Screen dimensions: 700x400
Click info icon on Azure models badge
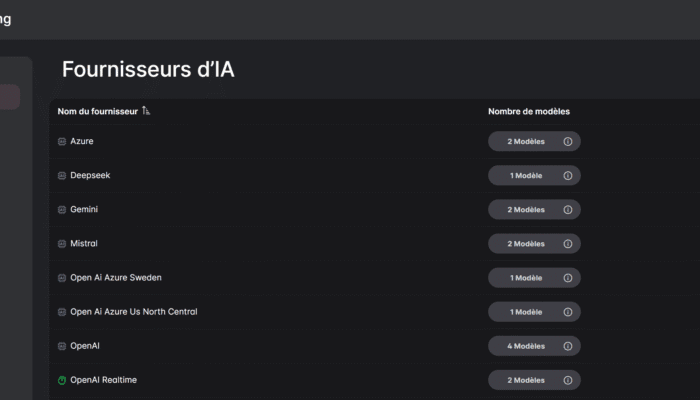(568, 142)
